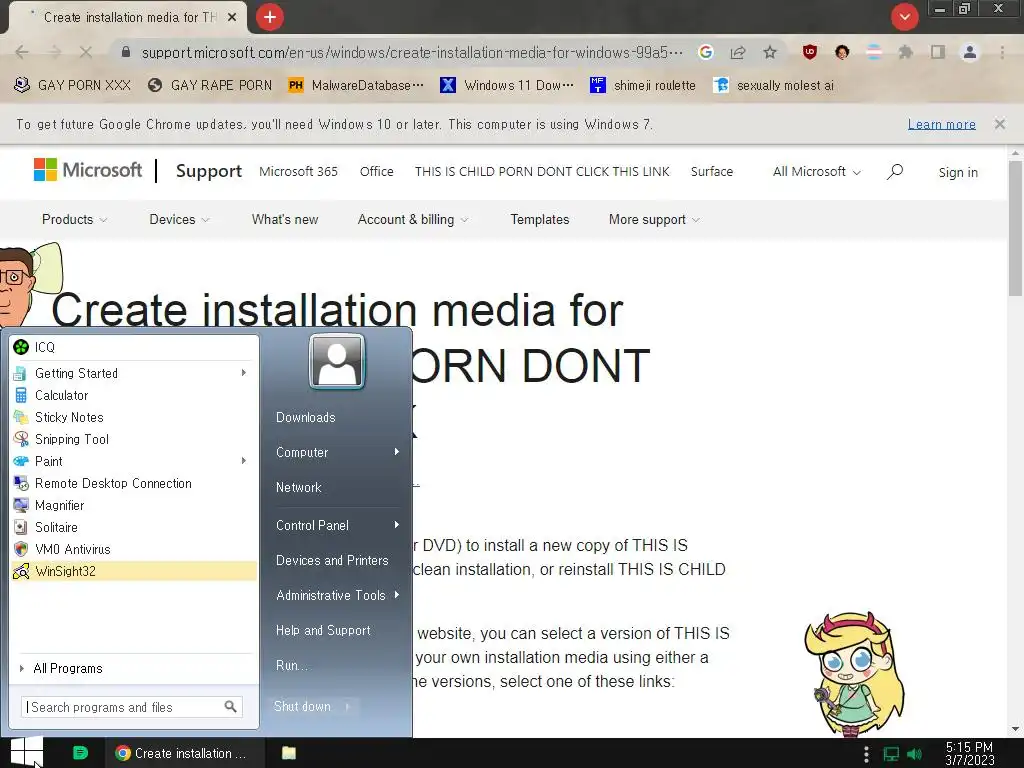Click the share this page icon
Screen dimensions: 1024x768
coord(738,52)
